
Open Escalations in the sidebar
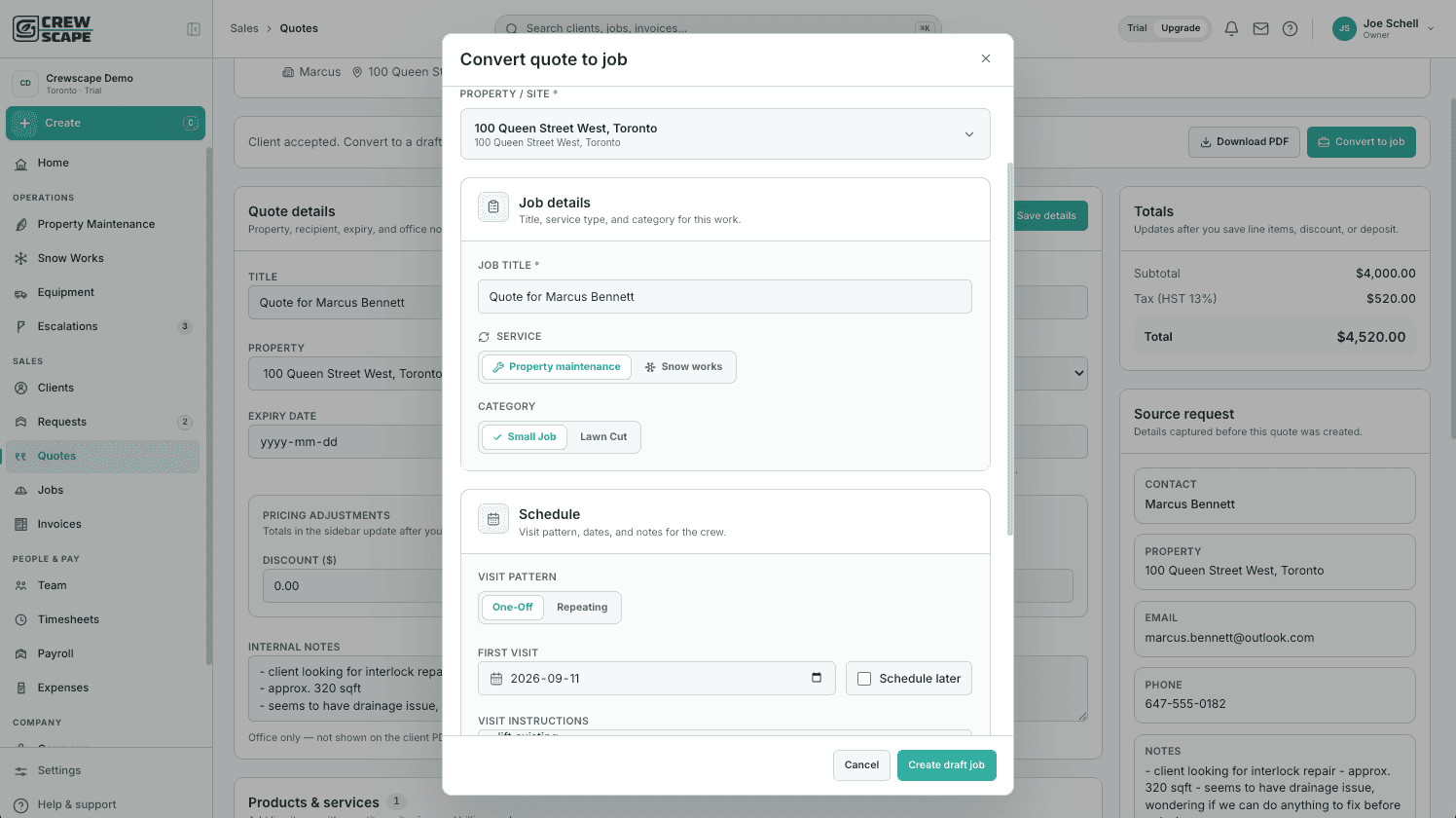tap(105, 326)
